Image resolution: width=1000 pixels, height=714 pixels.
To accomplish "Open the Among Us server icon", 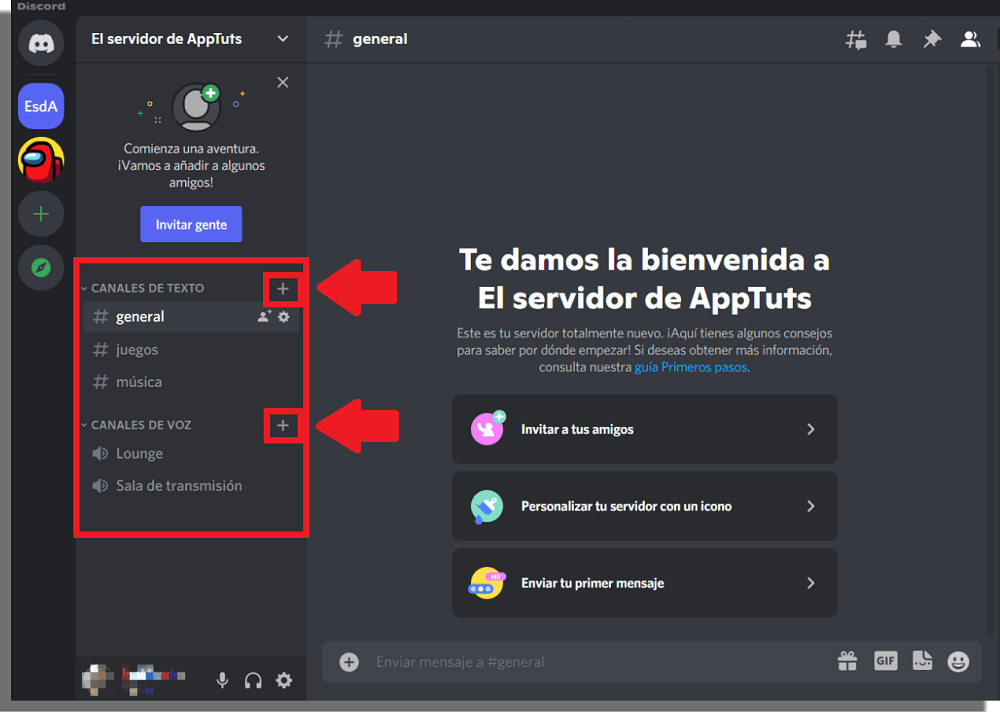I will [x=41, y=160].
